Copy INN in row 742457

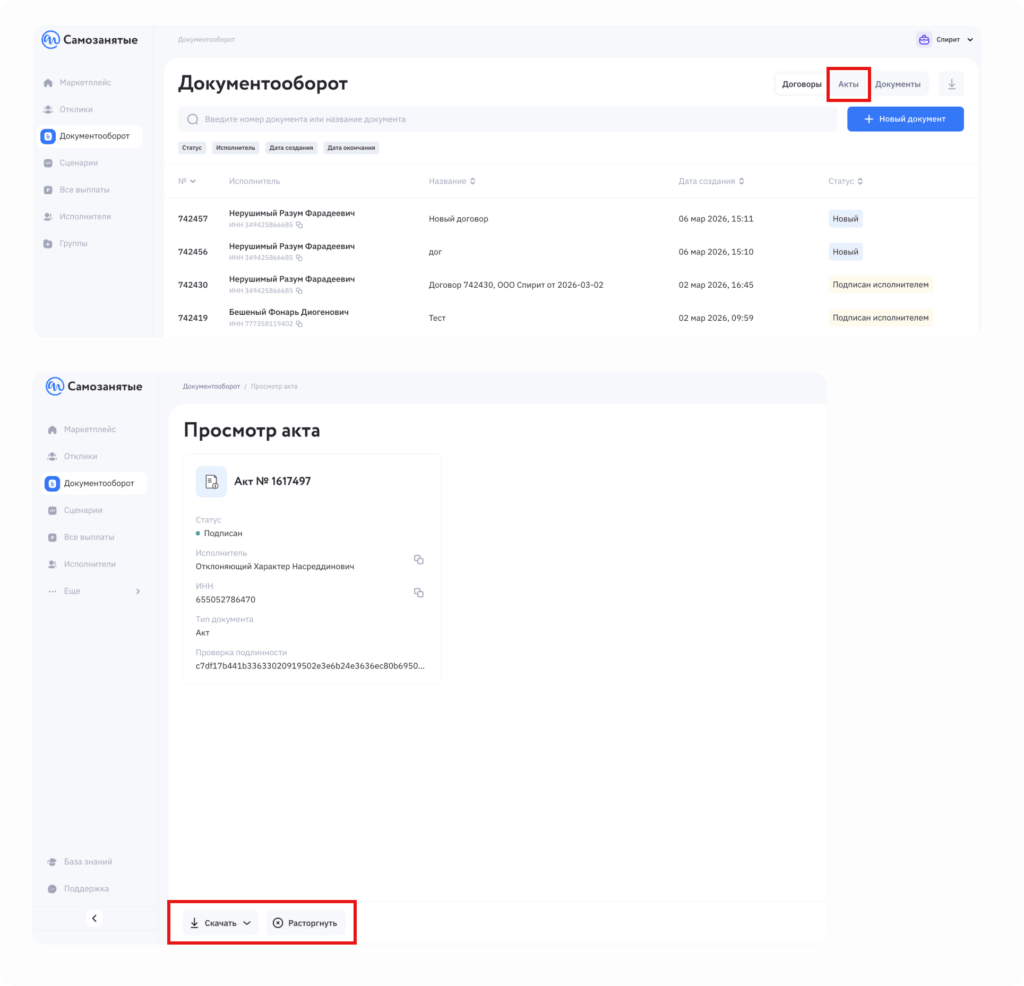(x=299, y=225)
